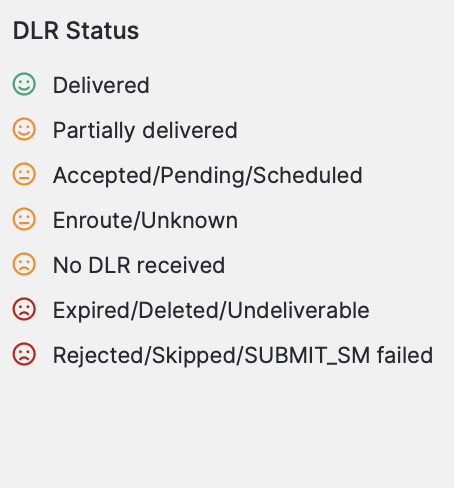Click the word Undeliverable in legend
454x488 pixels.
point(299,310)
